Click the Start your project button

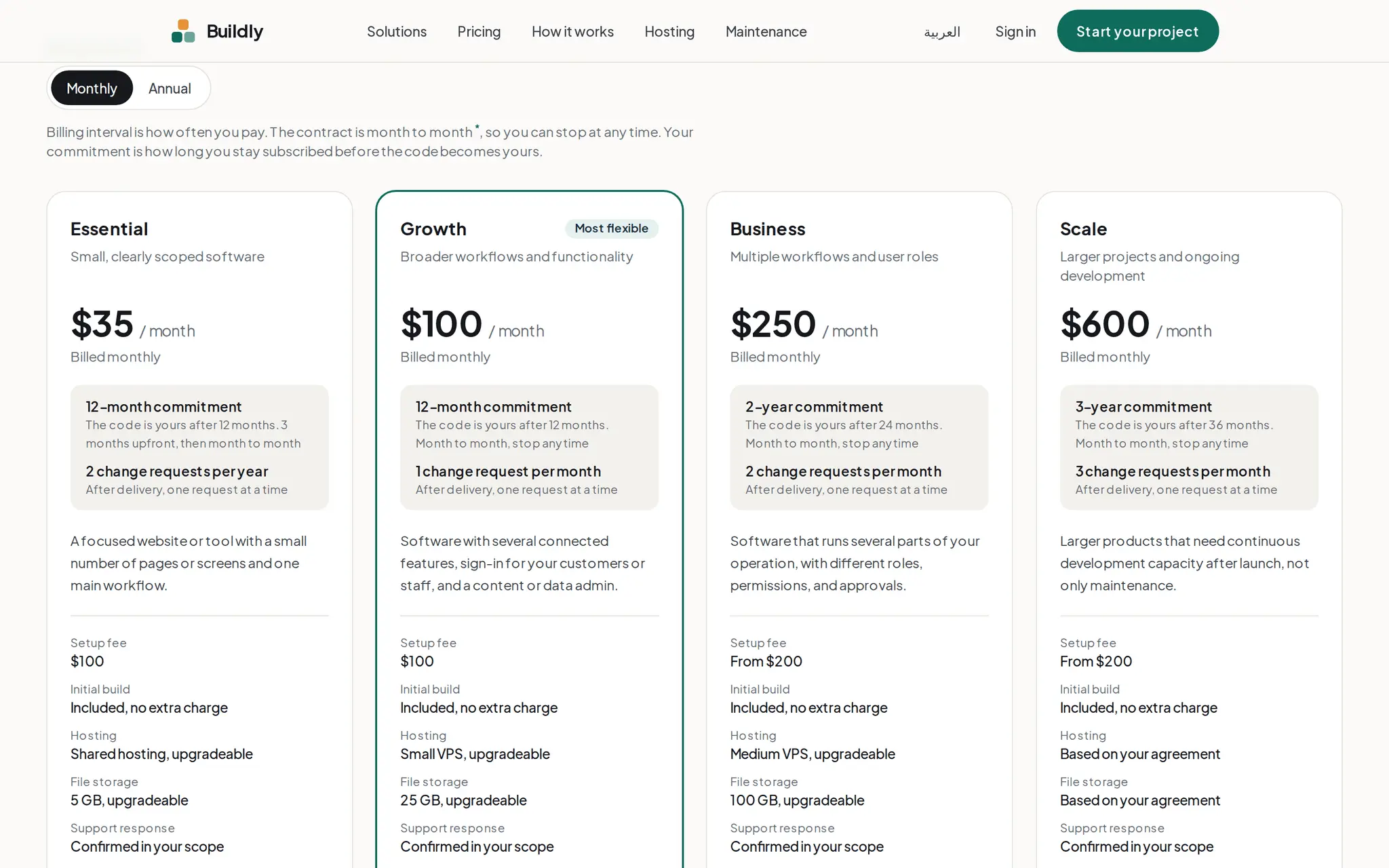point(1137,31)
